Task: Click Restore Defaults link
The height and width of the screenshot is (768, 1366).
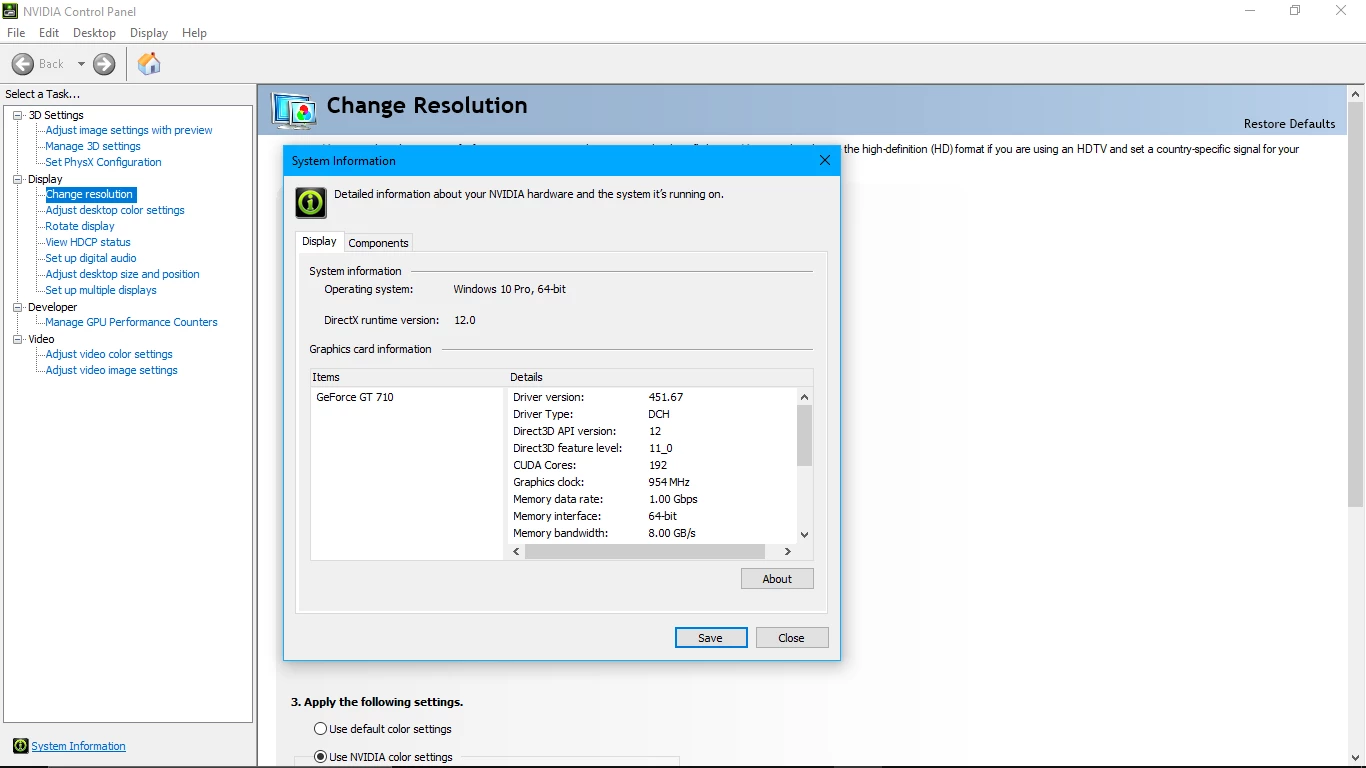Action: [x=1289, y=124]
